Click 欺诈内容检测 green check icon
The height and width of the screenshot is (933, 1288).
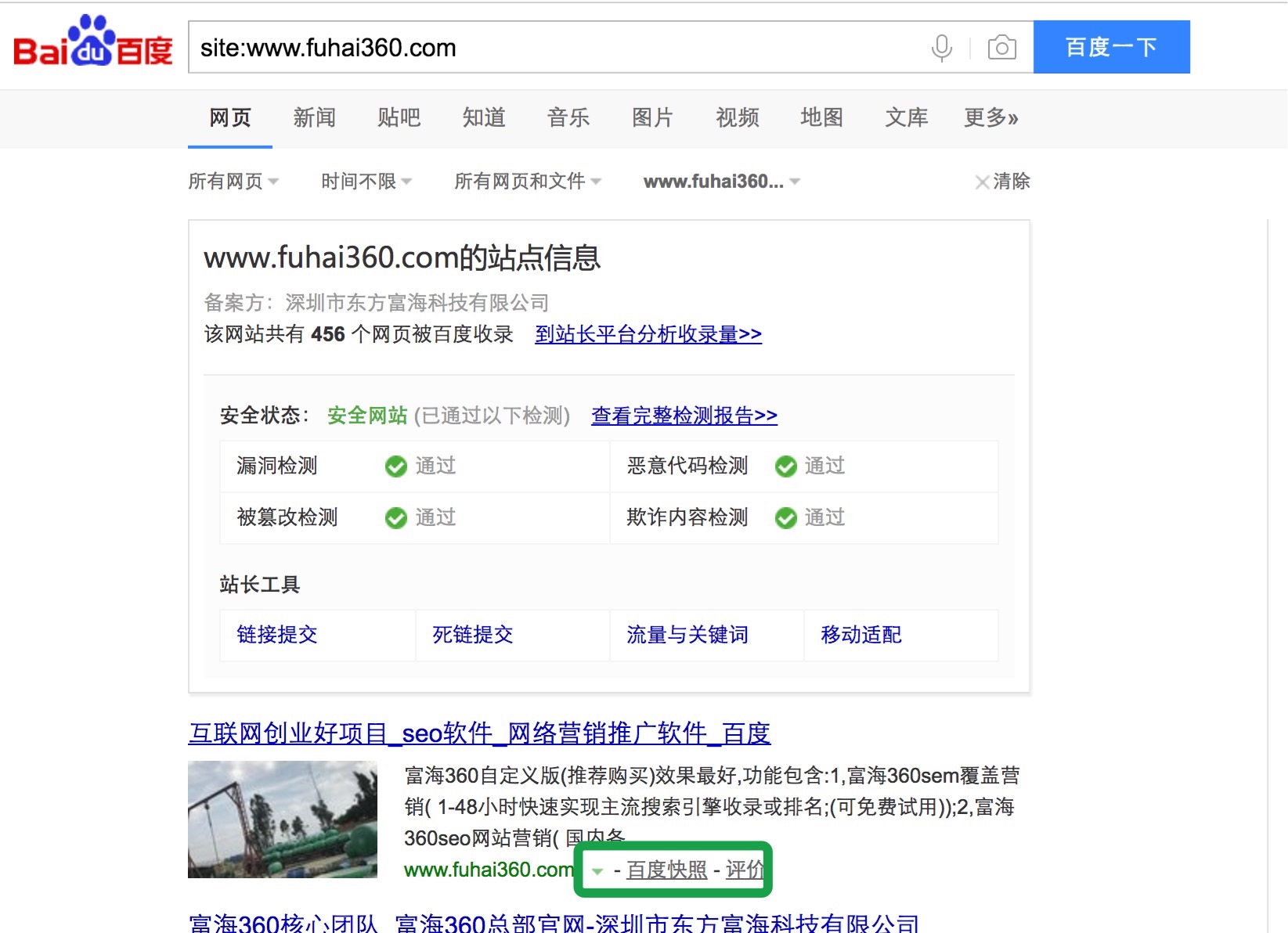pyautogui.click(x=786, y=518)
